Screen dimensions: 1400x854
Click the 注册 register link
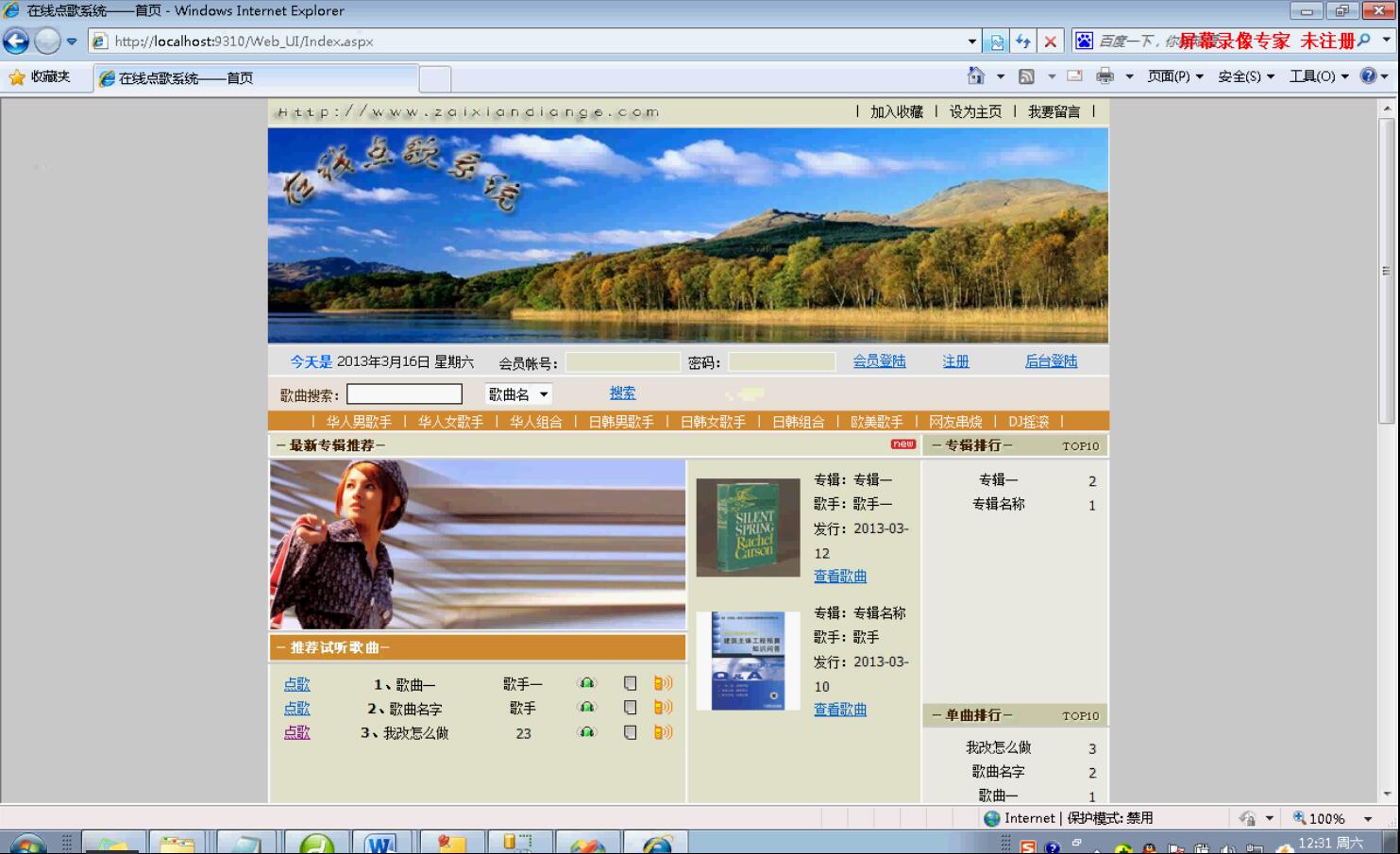pyautogui.click(x=955, y=360)
